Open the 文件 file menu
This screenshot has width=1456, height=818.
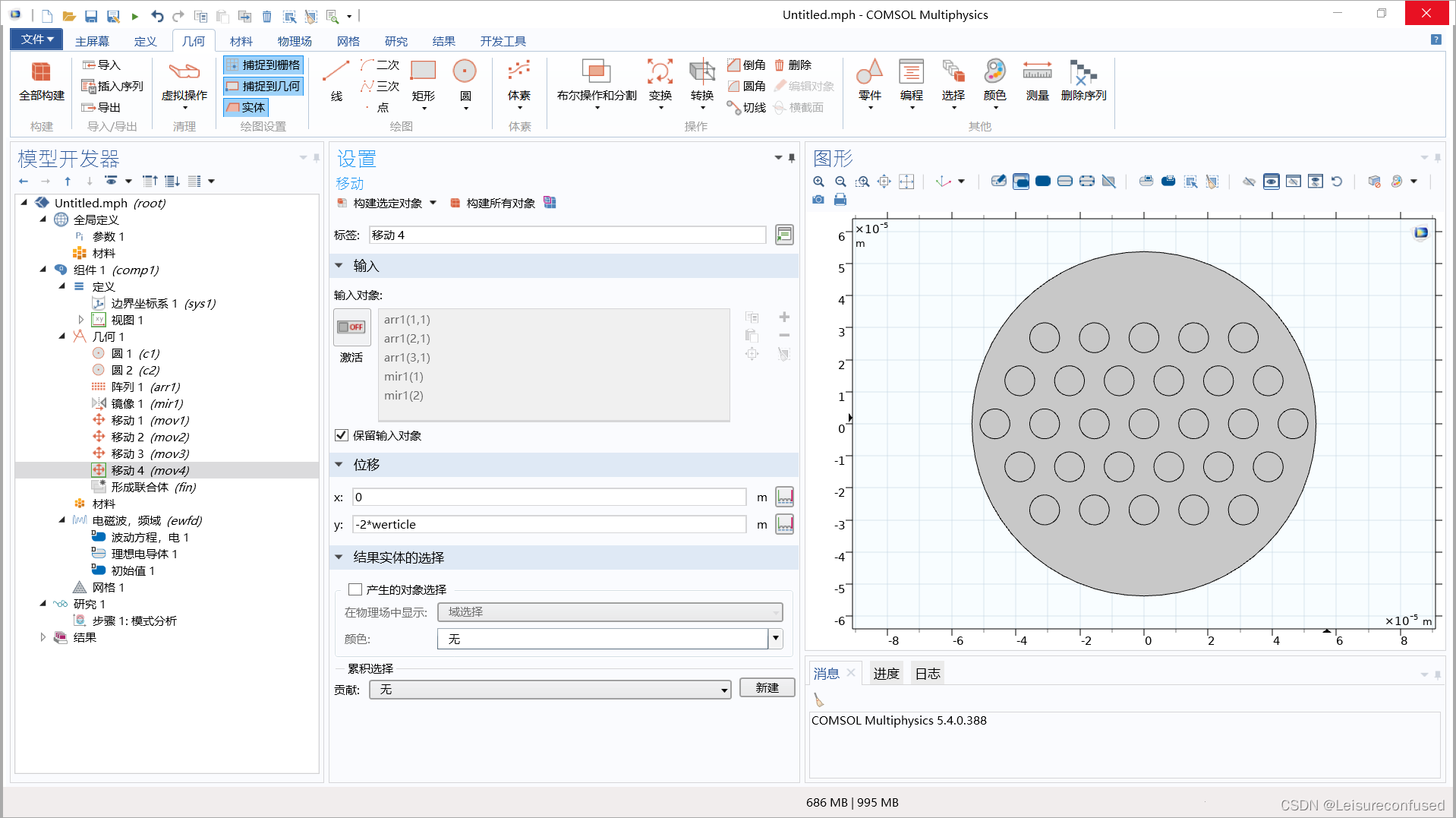36,39
